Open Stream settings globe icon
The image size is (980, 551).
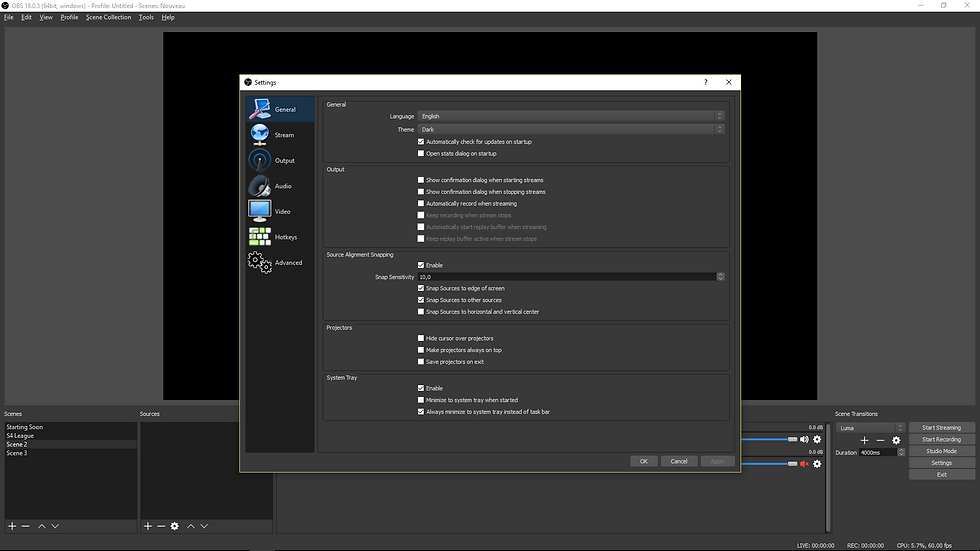[x=259, y=134]
